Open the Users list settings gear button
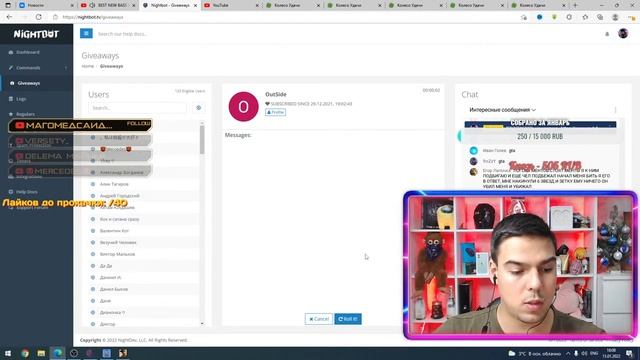Viewport: 640px width, 360px height. 199,108
